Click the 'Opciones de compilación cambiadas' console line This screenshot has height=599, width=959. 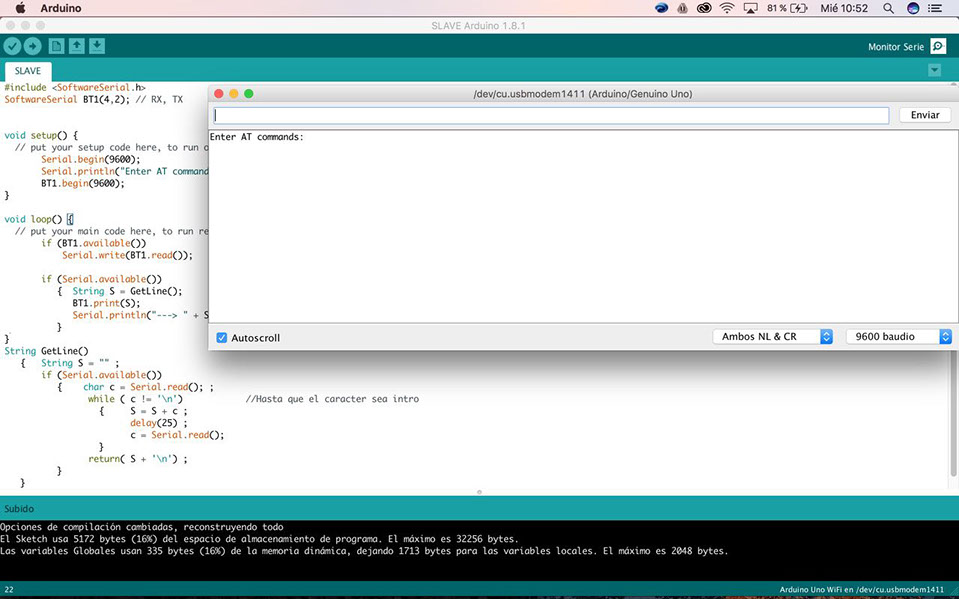[141, 527]
